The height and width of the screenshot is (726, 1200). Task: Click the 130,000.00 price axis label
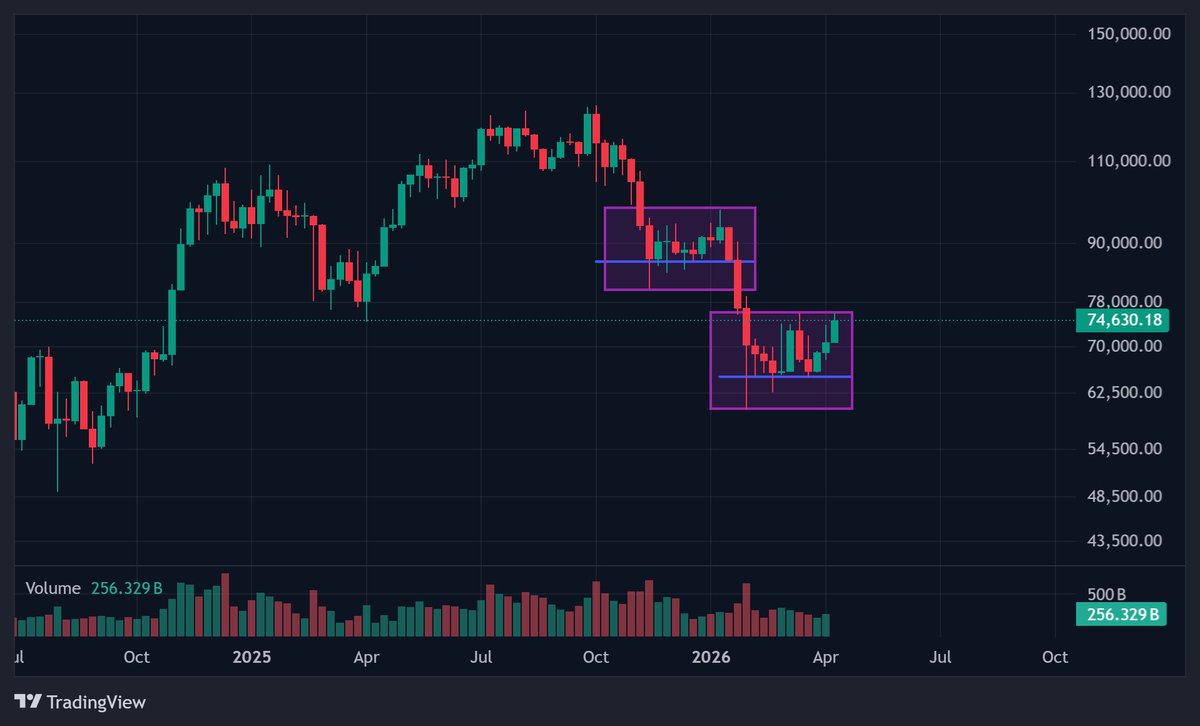(x=1129, y=92)
